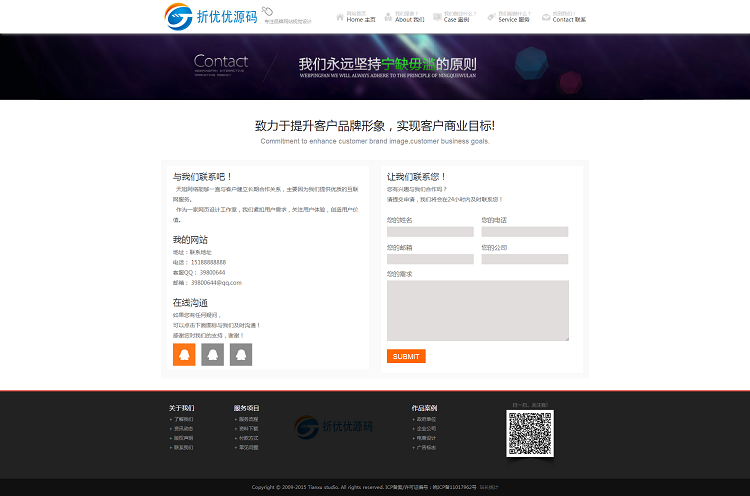The width and height of the screenshot is (750, 496).
Task: Open Service 服务 navigation item
Action: [509, 17]
